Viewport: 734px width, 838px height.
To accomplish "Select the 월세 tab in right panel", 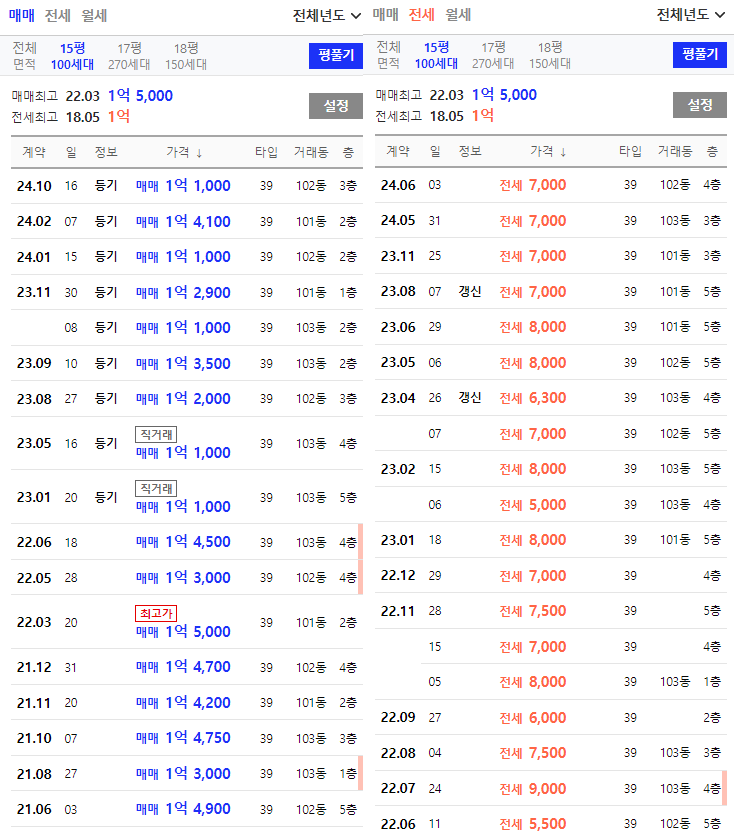I will tap(458, 14).
